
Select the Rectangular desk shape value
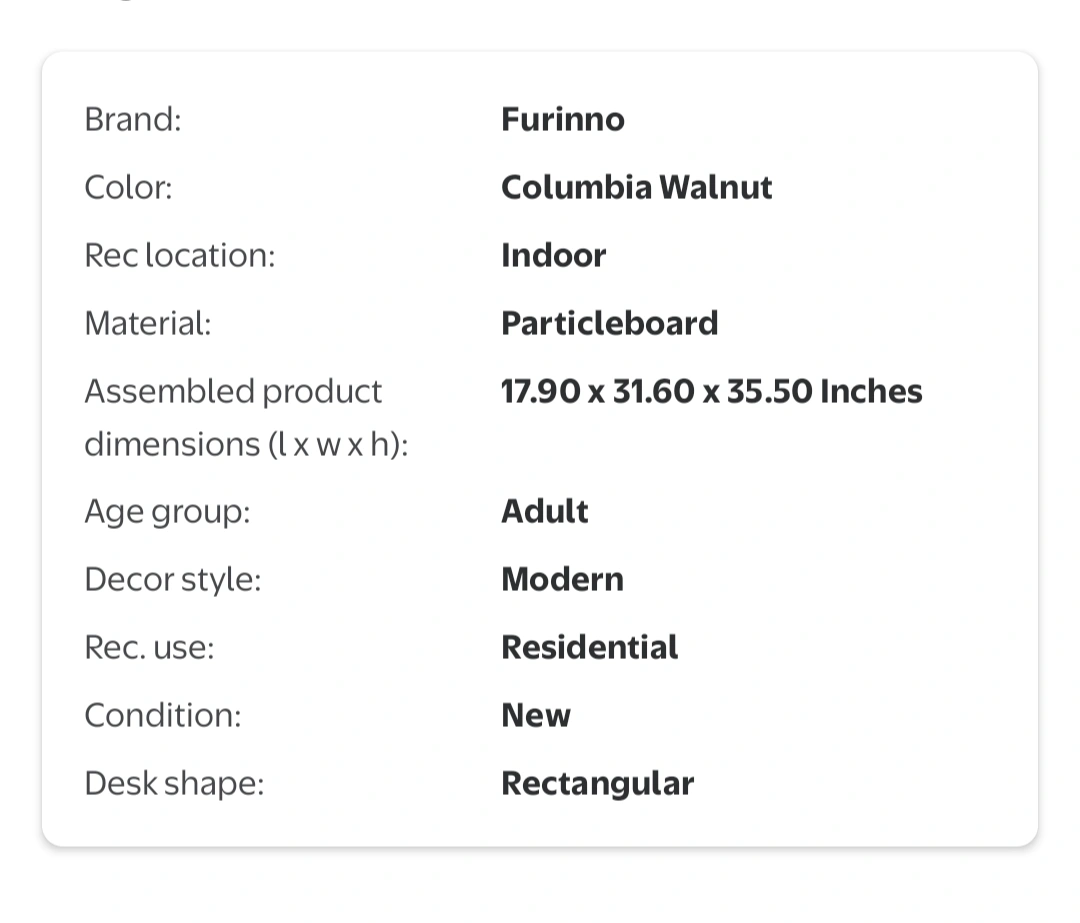[598, 783]
